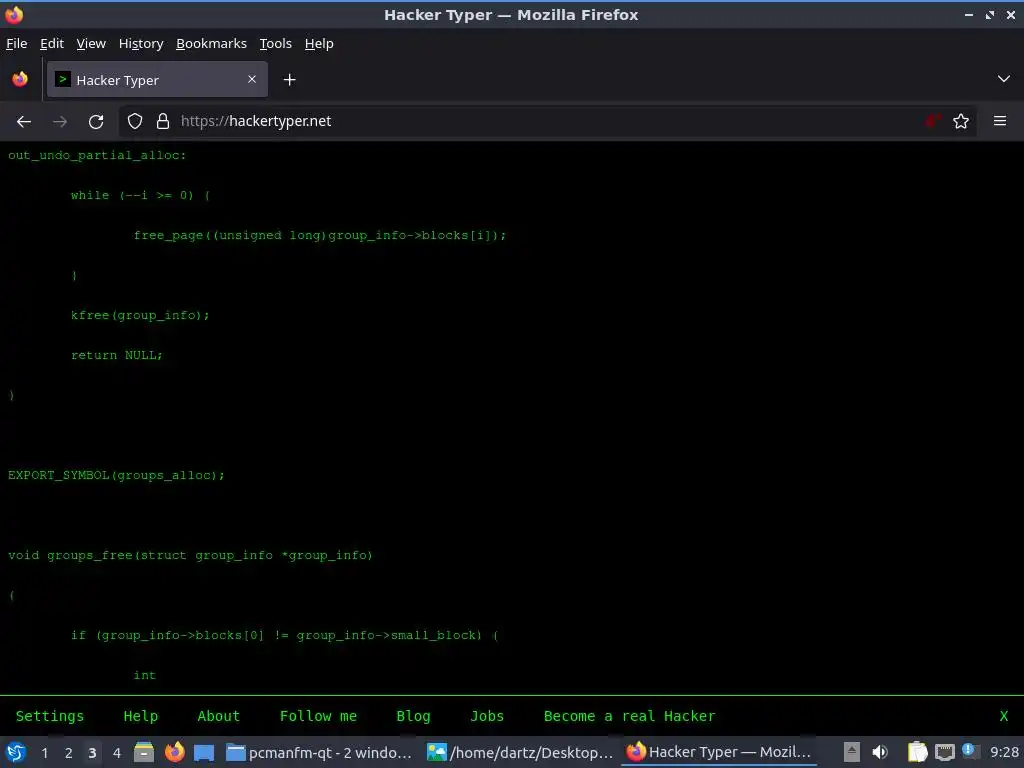Open the tracking protection shield icon

[135, 121]
